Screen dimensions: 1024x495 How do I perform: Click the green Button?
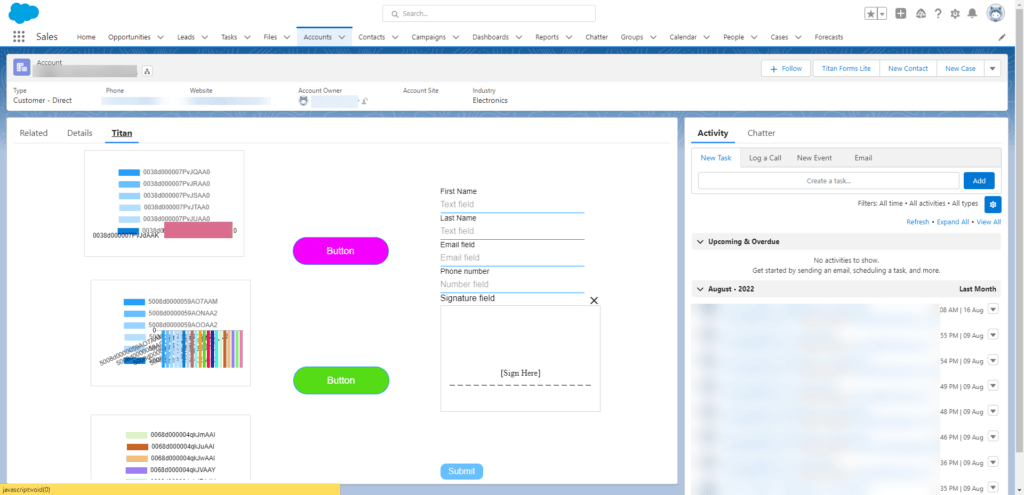340,380
